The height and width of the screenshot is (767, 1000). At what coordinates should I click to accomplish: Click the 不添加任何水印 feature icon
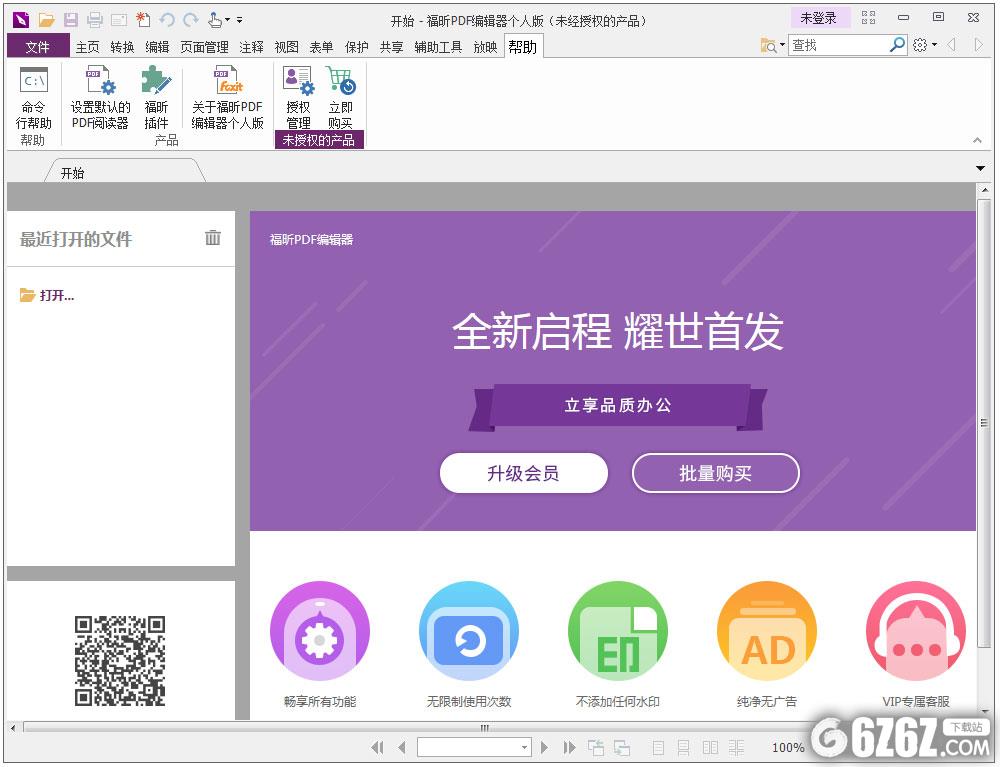pos(617,631)
